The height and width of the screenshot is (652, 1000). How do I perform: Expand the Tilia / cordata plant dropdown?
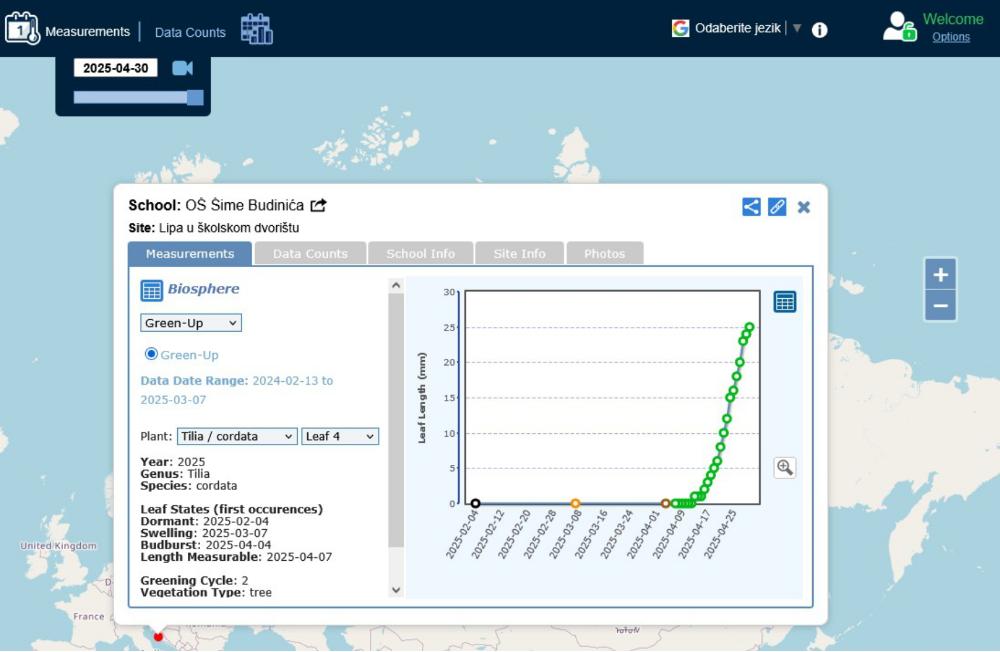[237, 436]
